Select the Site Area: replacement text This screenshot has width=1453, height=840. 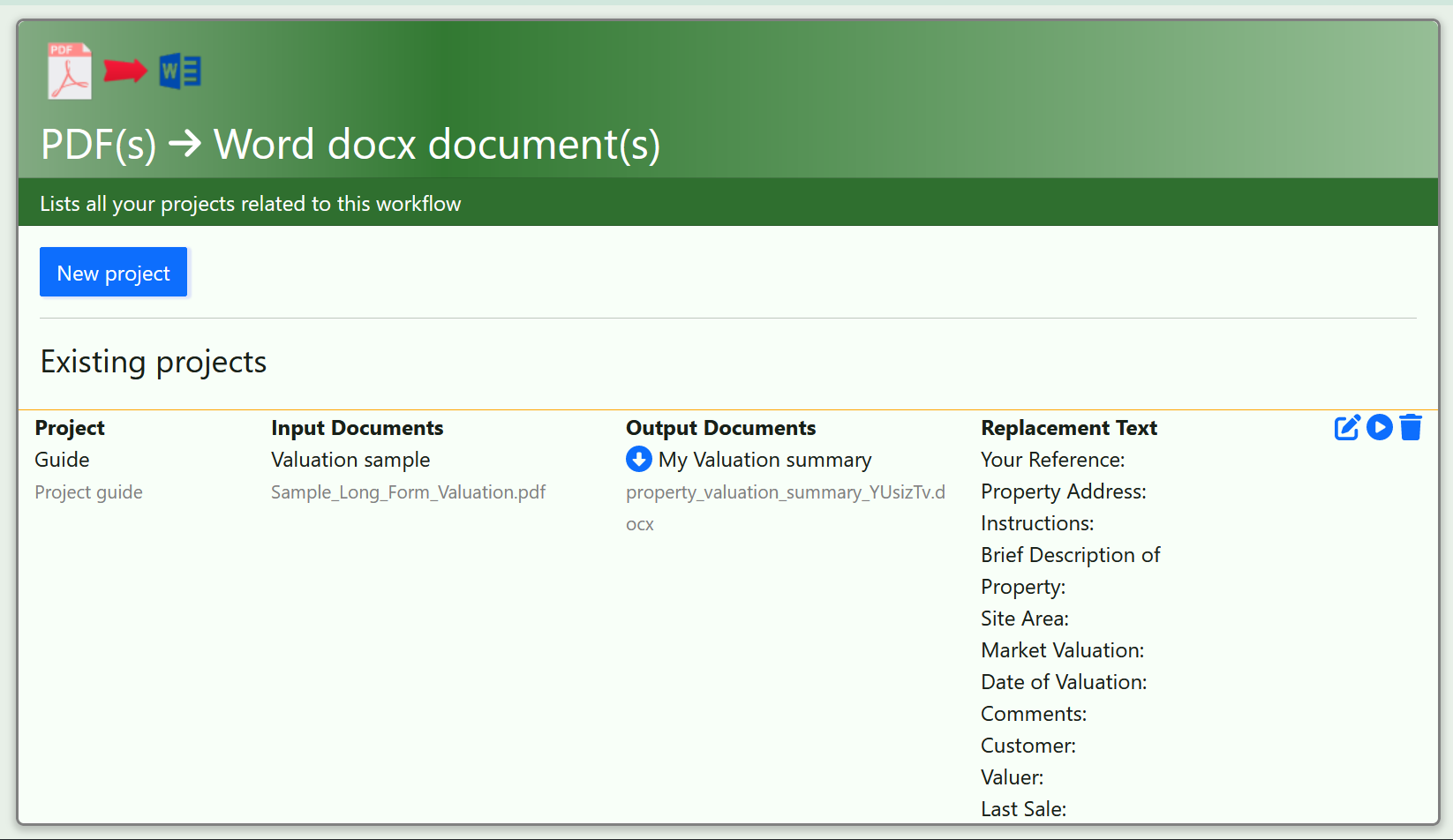coord(1024,619)
